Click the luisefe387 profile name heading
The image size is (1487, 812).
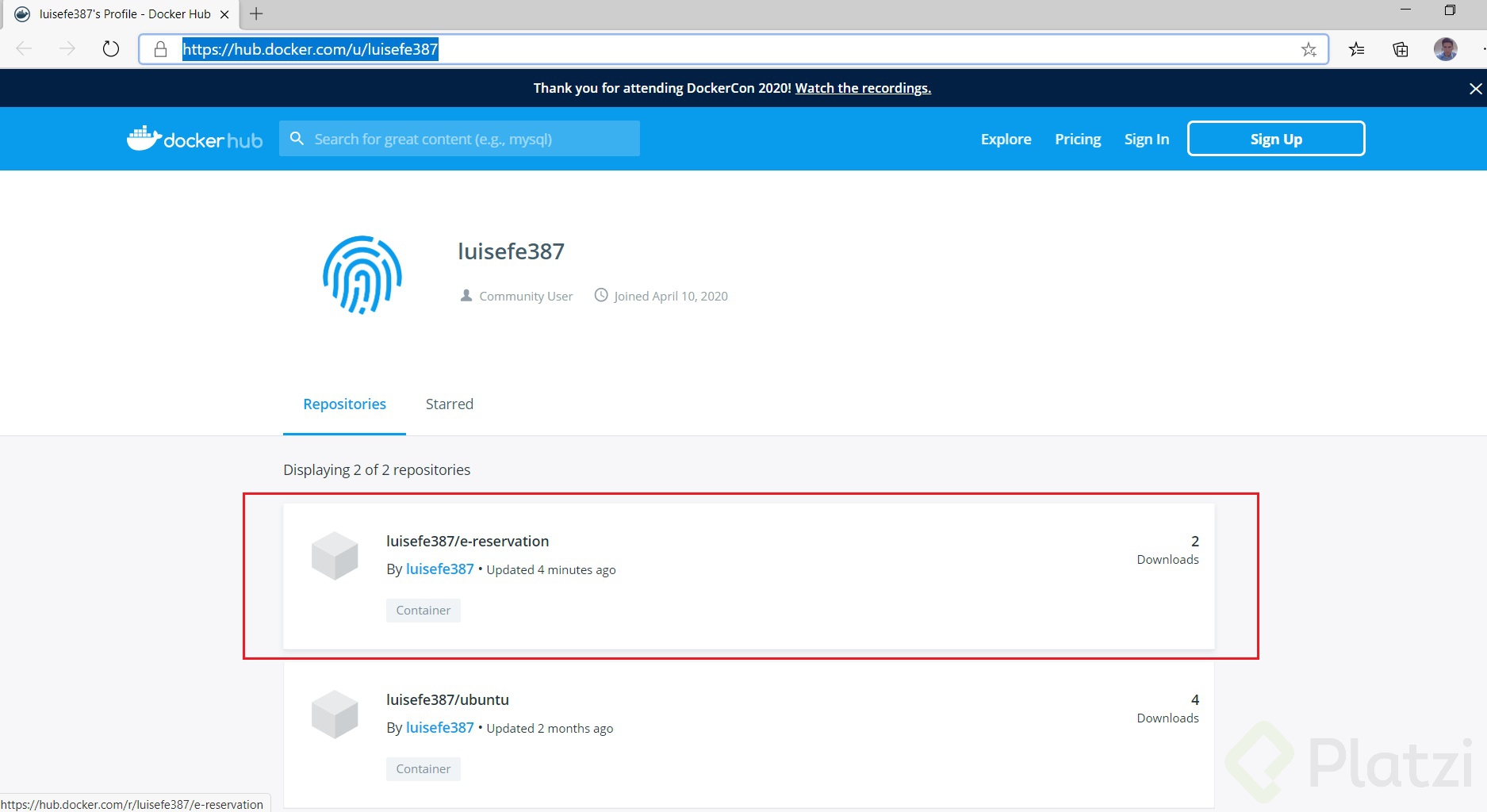click(511, 251)
